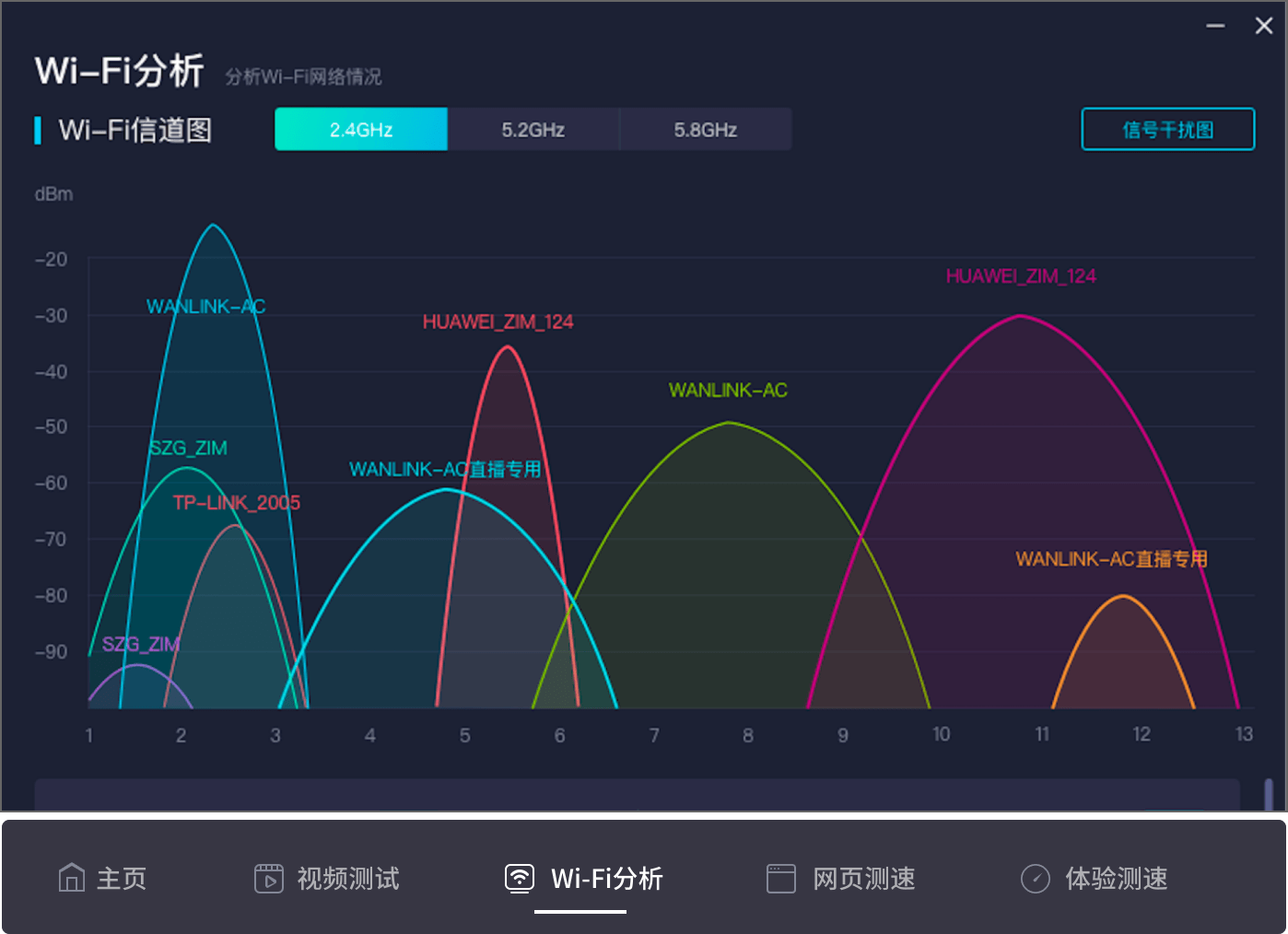1288x934 pixels.
Task: Click the magenta HUAWEI_ZIM_124 label near channel 11
Action: [x=1021, y=276]
